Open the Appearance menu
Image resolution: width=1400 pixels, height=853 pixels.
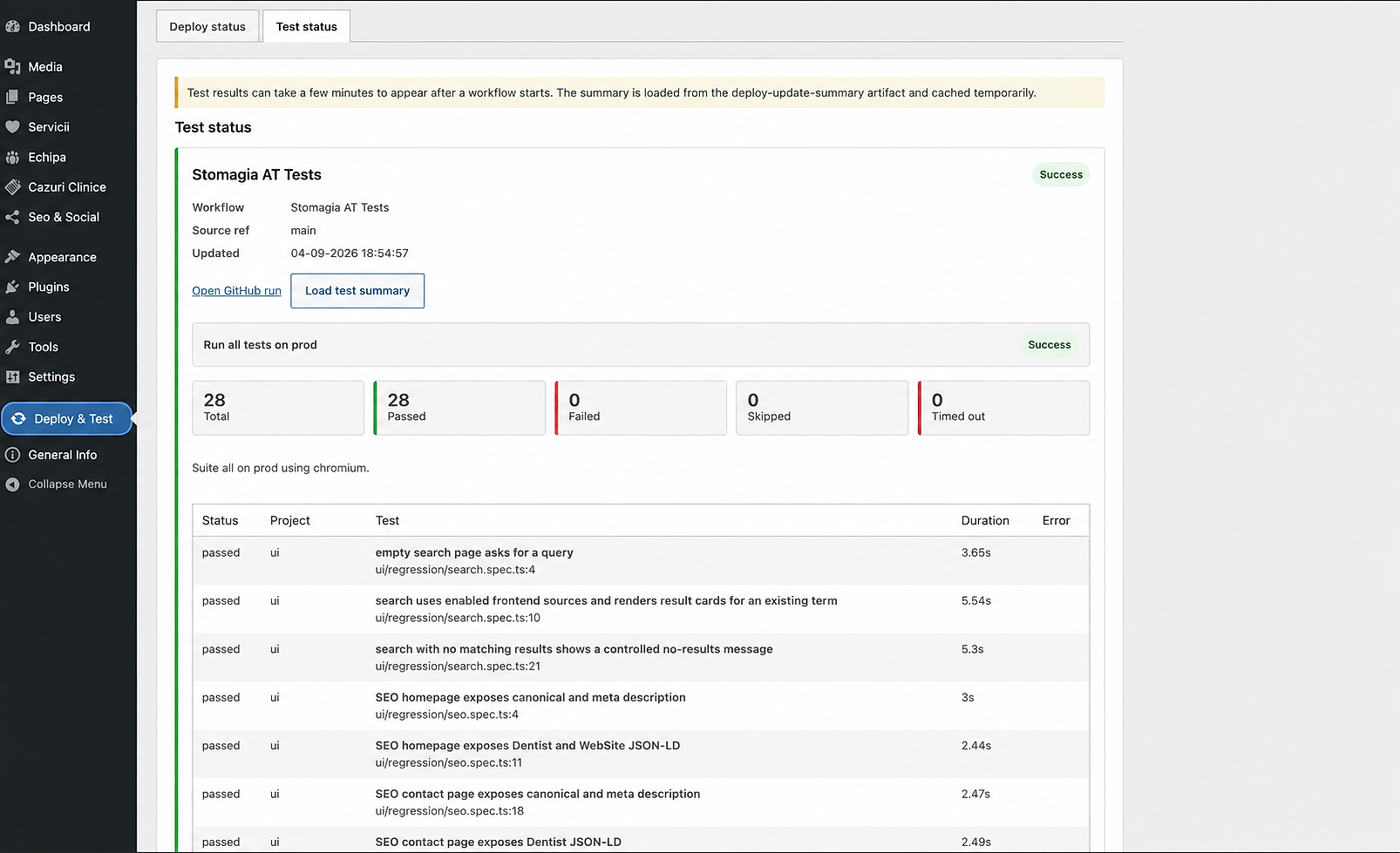tap(62, 257)
